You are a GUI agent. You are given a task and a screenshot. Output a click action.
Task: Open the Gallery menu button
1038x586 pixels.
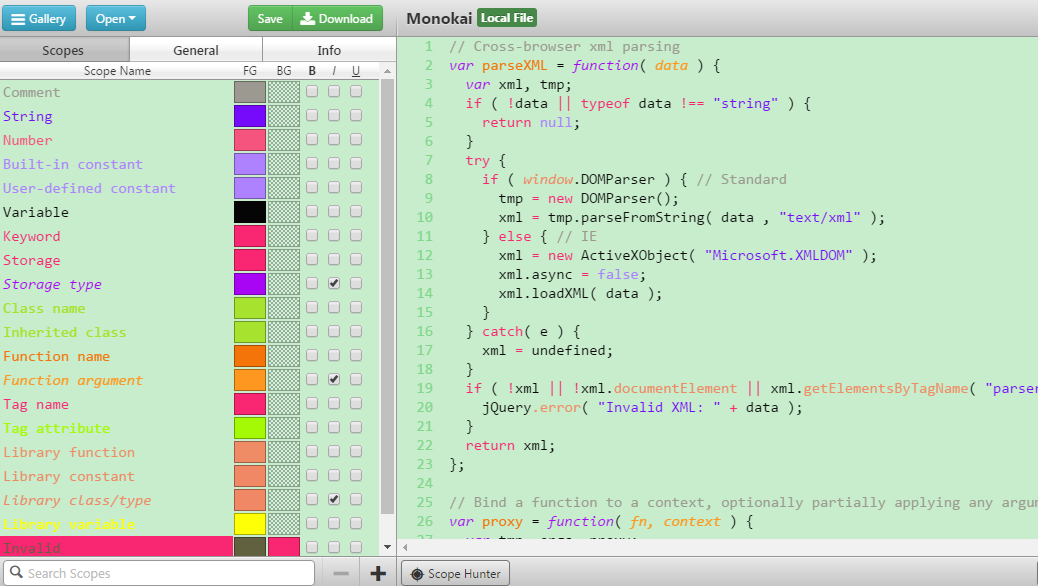click(38, 19)
